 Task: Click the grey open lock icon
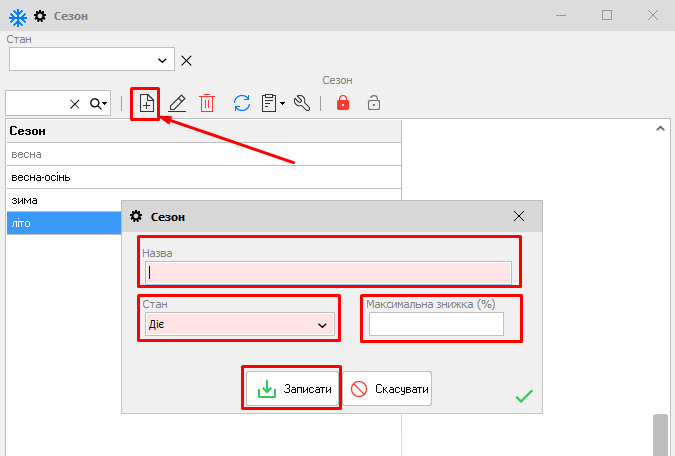click(x=373, y=103)
